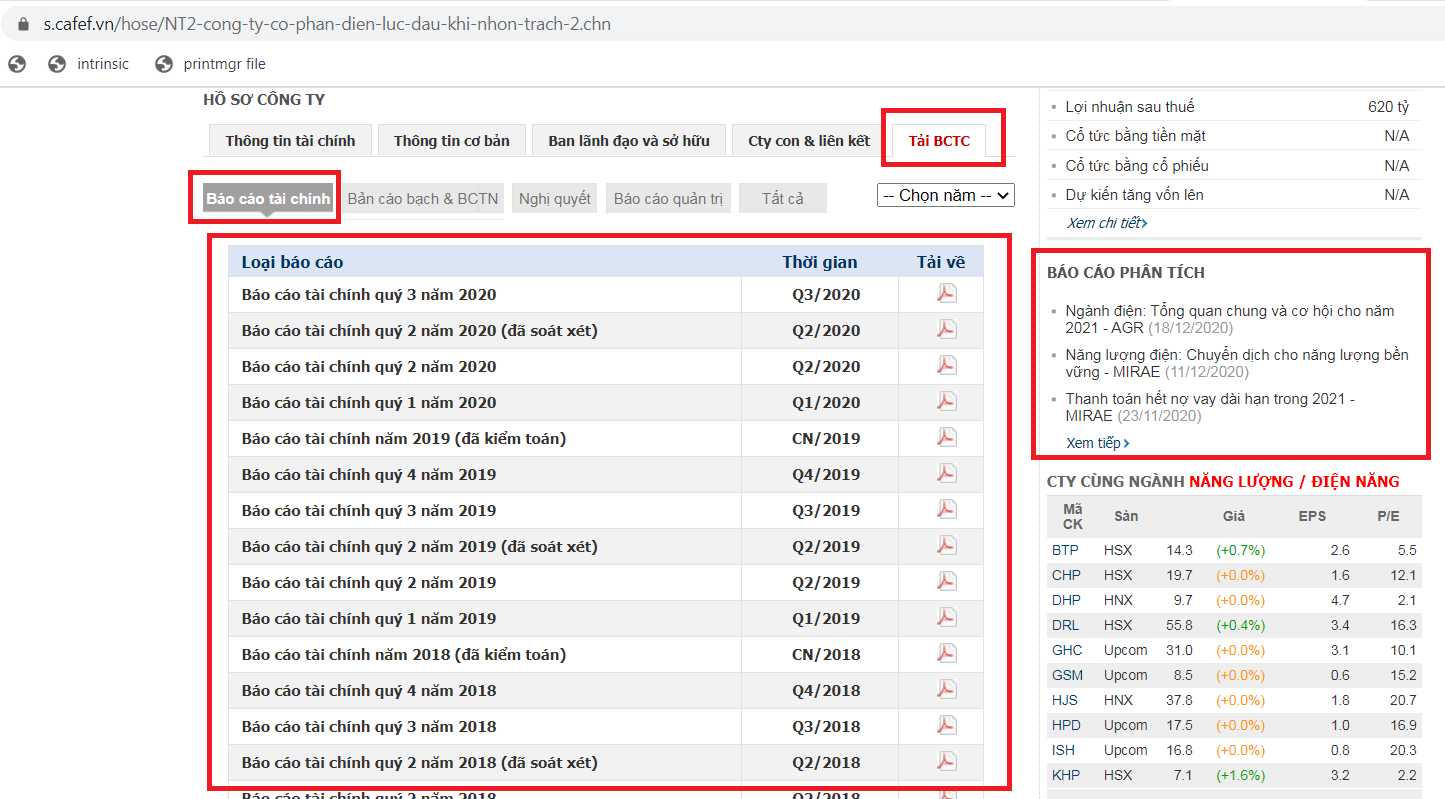Click the site lock icon in address bar

click(x=24, y=24)
